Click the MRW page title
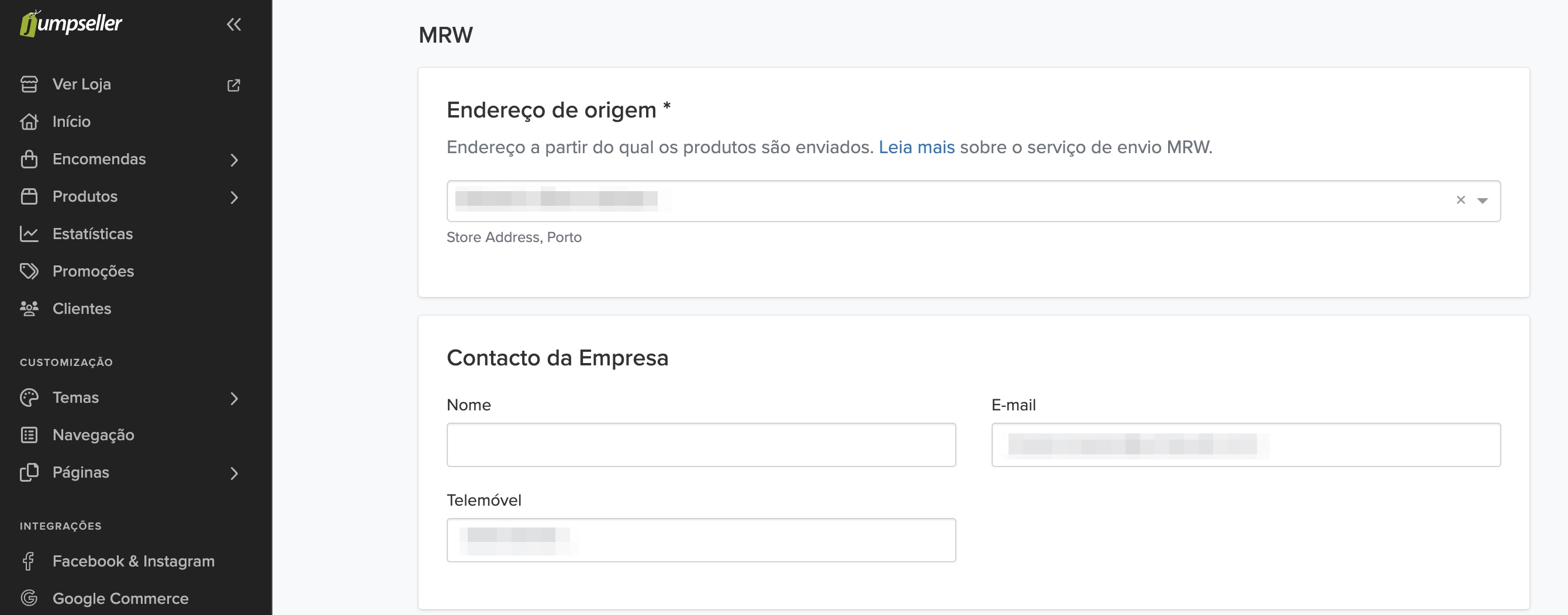This screenshot has width=1568, height=615. coord(445,35)
